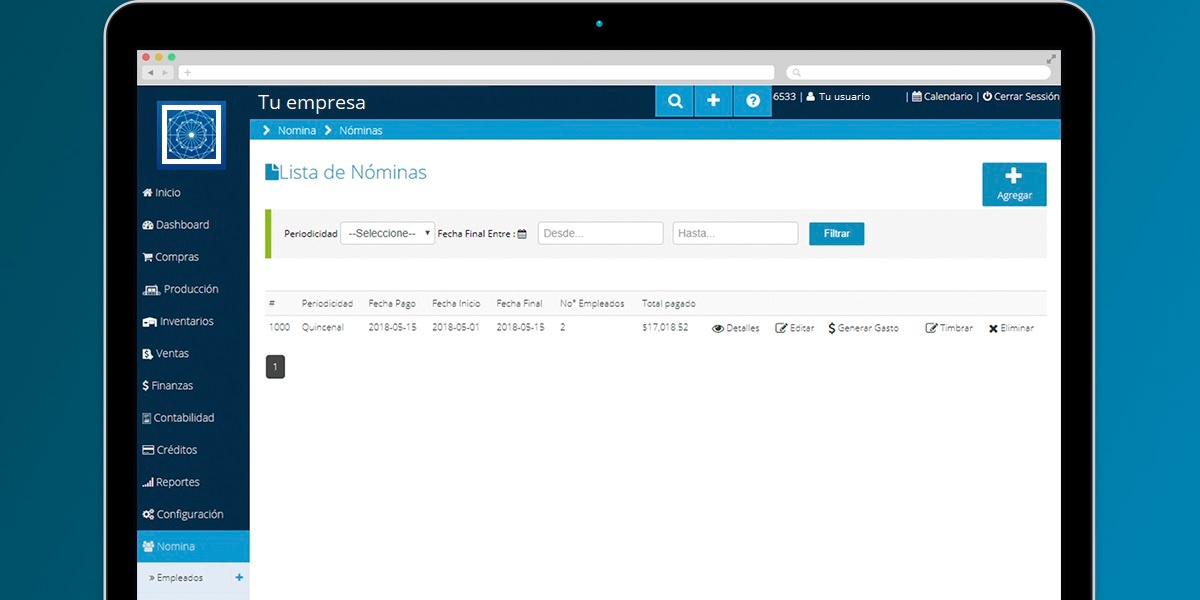Click the Filtrar button
Screen dimensions: 1200x600
coord(836,233)
